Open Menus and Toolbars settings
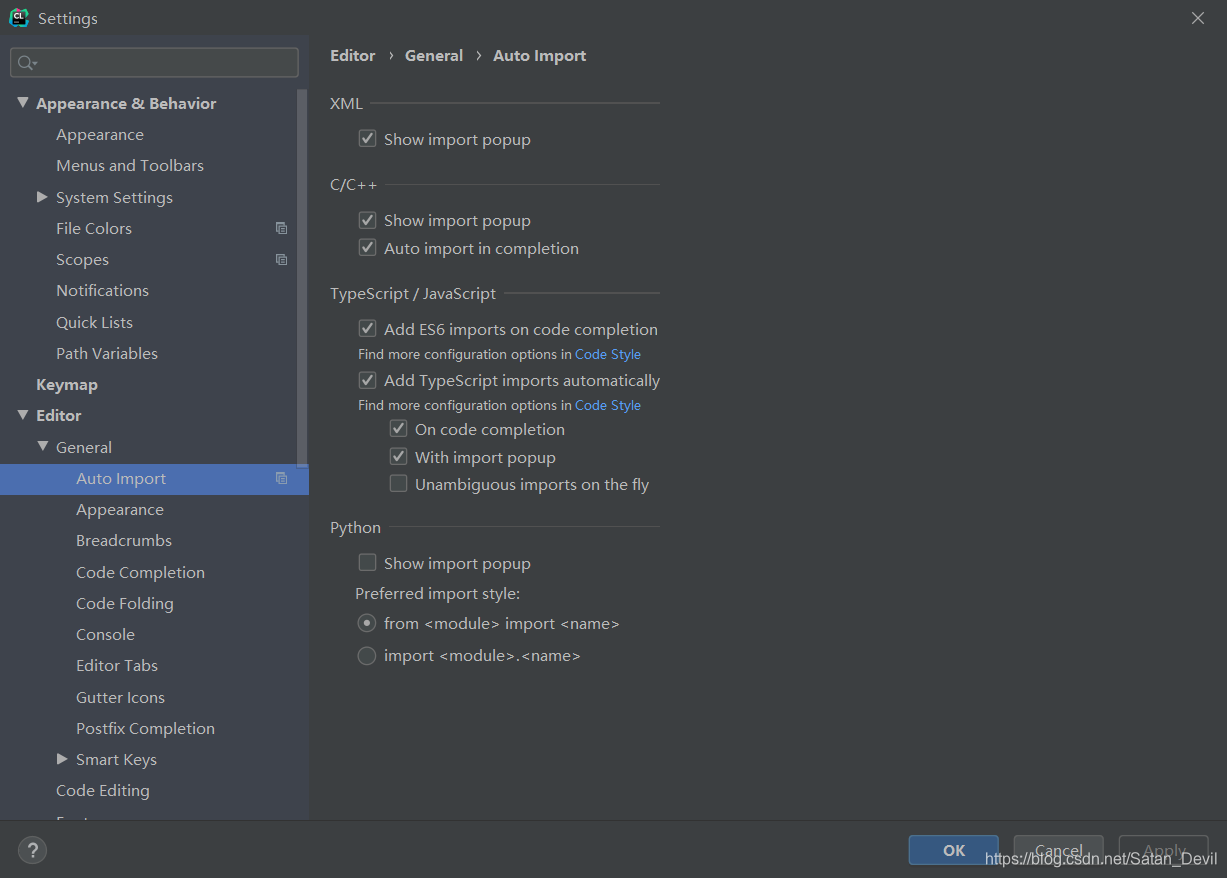 pos(130,166)
